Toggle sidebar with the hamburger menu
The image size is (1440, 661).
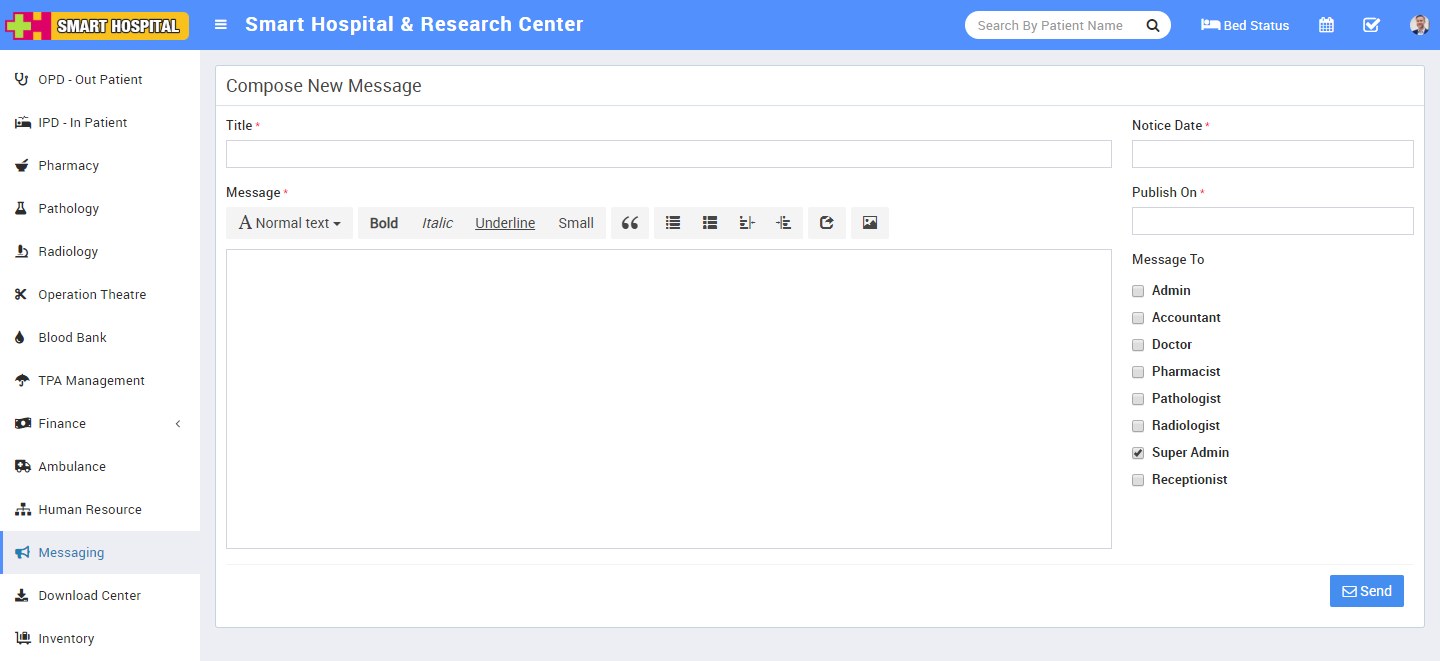[221, 25]
